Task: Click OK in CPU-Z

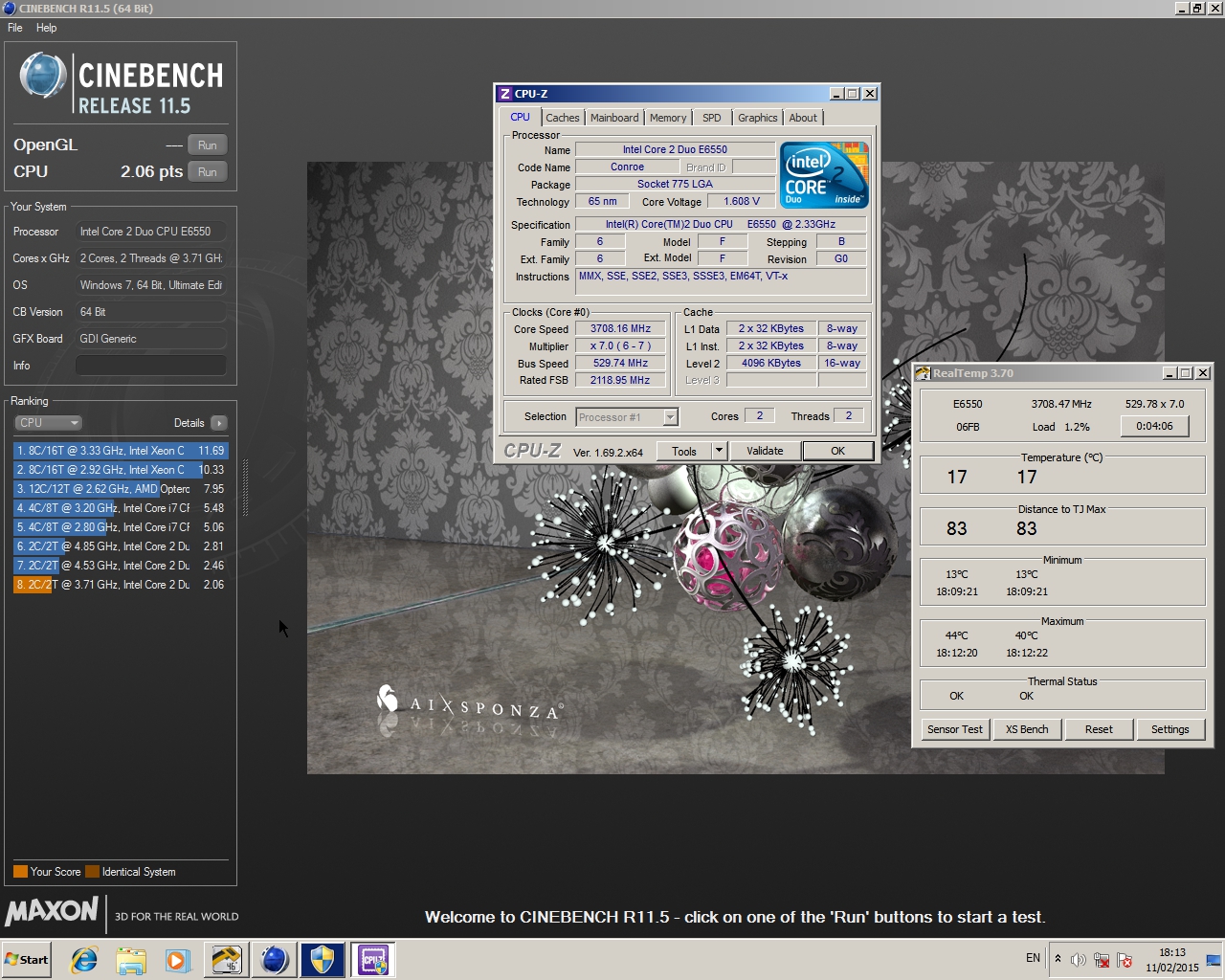Action: [x=838, y=451]
